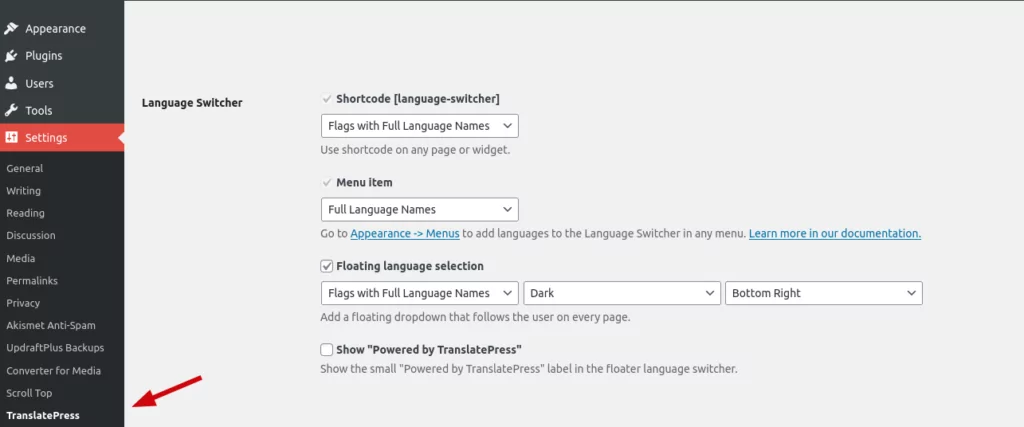Click the Shortcode language-switcher checkmark

(x=326, y=99)
